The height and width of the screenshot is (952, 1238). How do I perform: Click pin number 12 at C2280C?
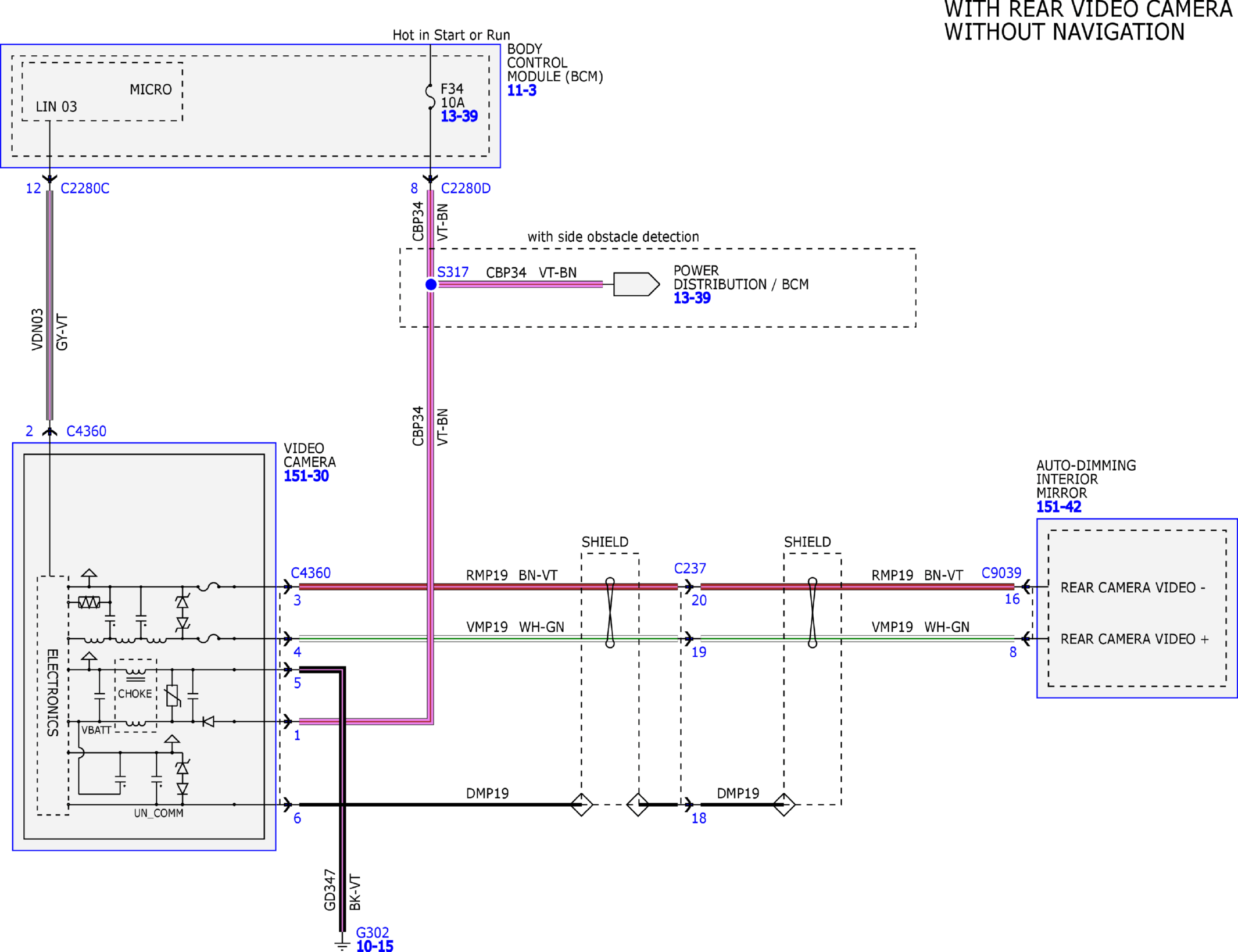click(34, 188)
